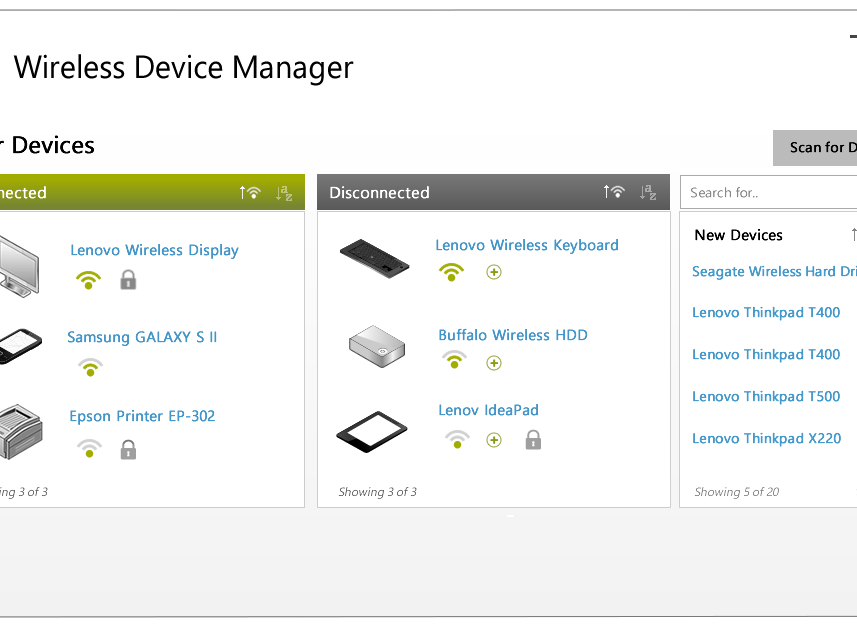
Task: Sort Disconnected devices by signal strength
Action: [613, 192]
